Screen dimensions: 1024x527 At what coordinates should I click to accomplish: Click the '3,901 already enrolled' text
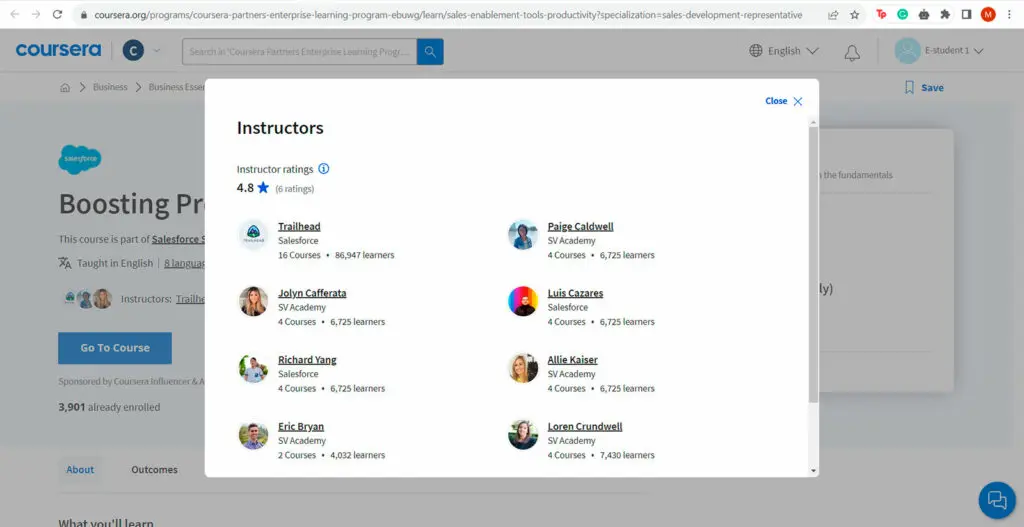[109, 407]
